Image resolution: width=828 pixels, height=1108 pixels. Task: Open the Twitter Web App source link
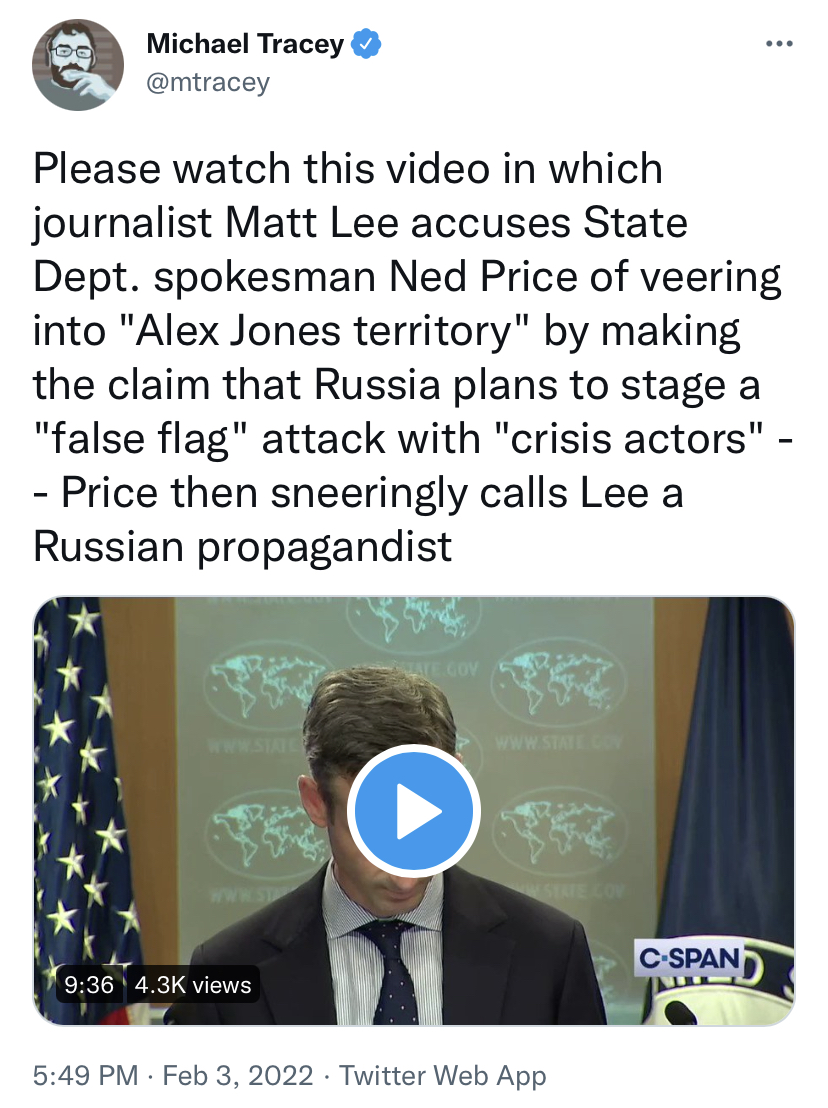click(x=443, y=1075)
